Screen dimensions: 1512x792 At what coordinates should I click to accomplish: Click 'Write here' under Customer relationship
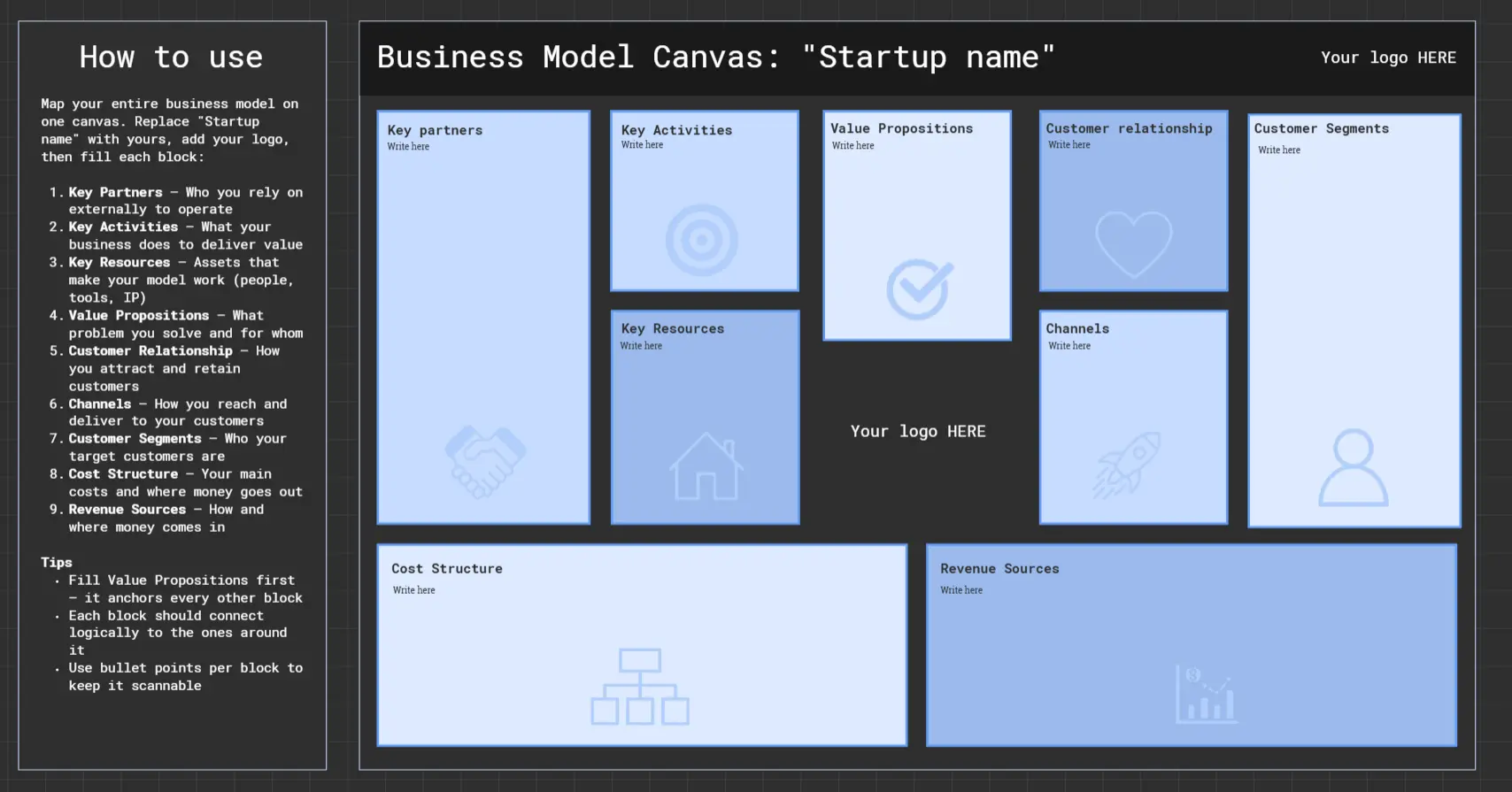[1069, 145]
